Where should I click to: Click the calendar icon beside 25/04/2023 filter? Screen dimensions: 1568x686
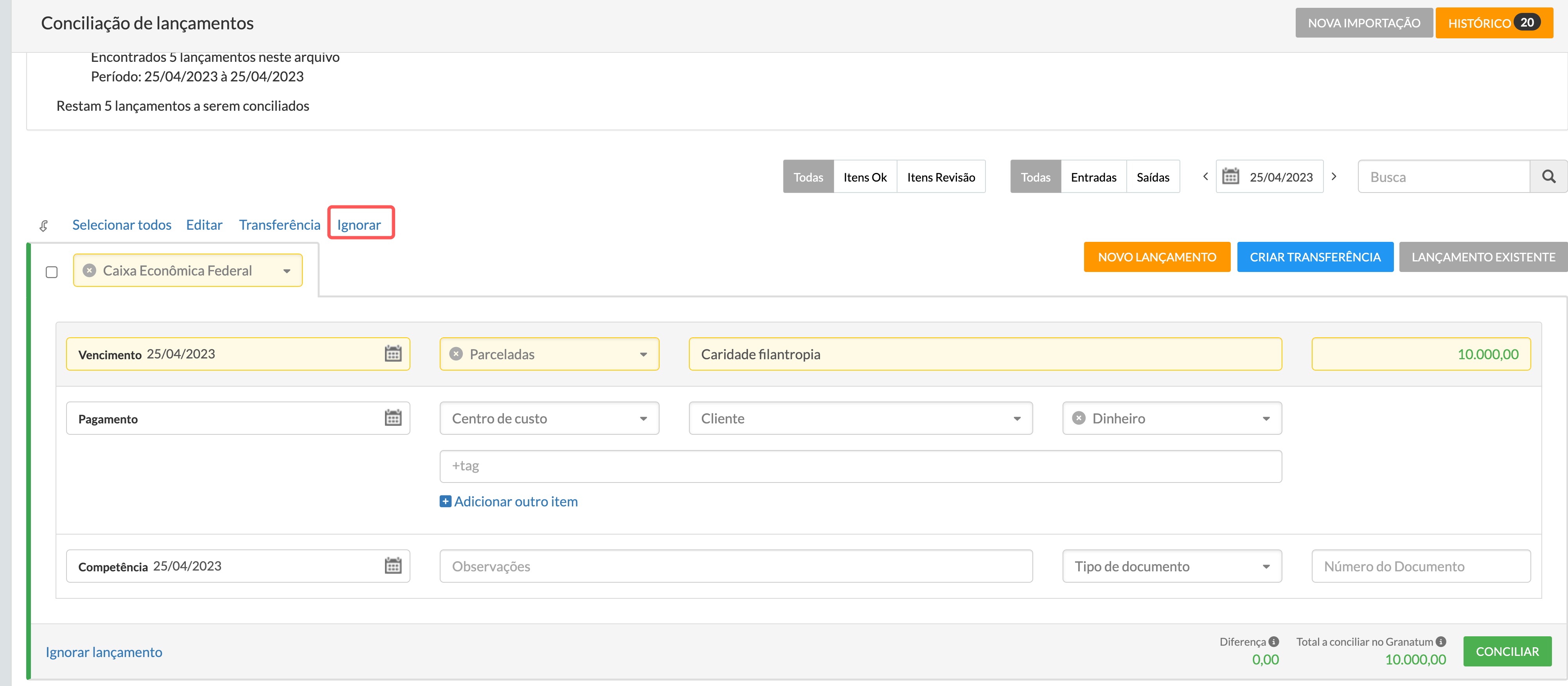coord(1231,176)
